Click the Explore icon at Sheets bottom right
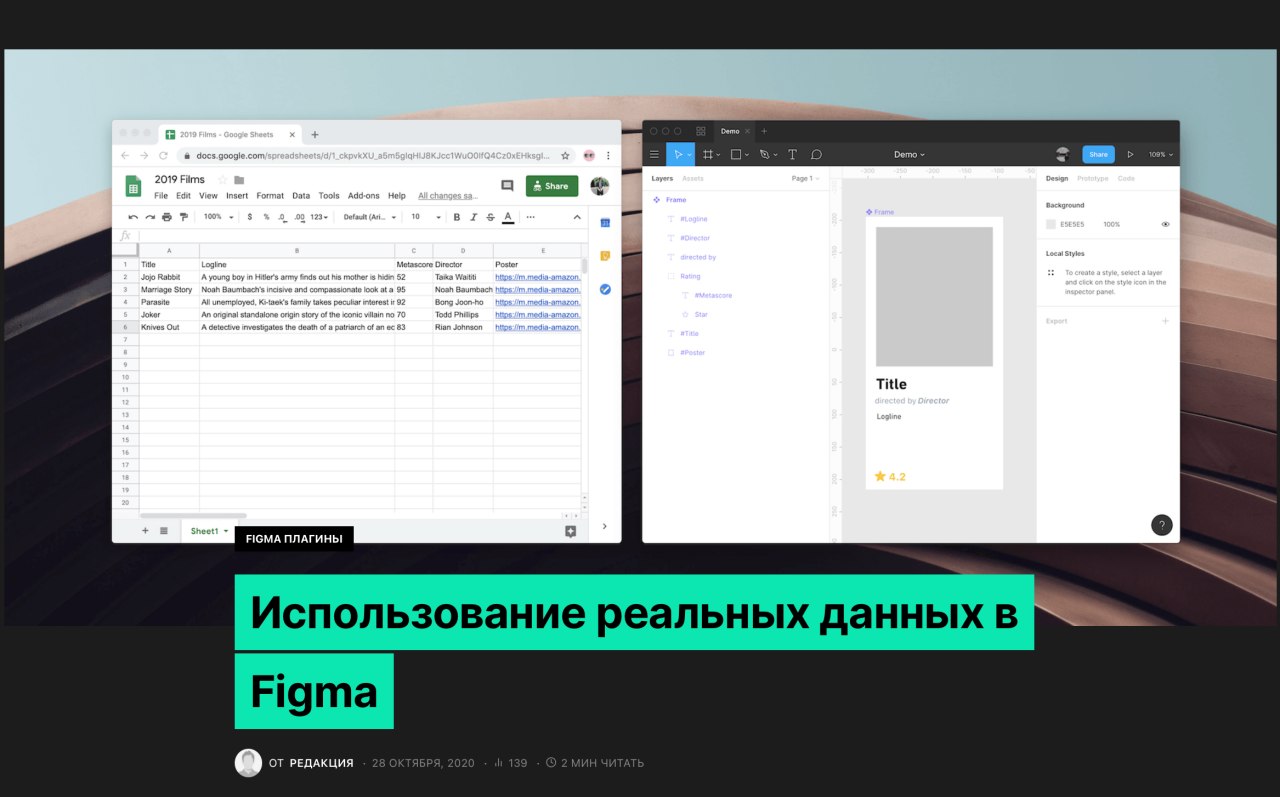The image size is (1280, 797). [x=571, y=531]
